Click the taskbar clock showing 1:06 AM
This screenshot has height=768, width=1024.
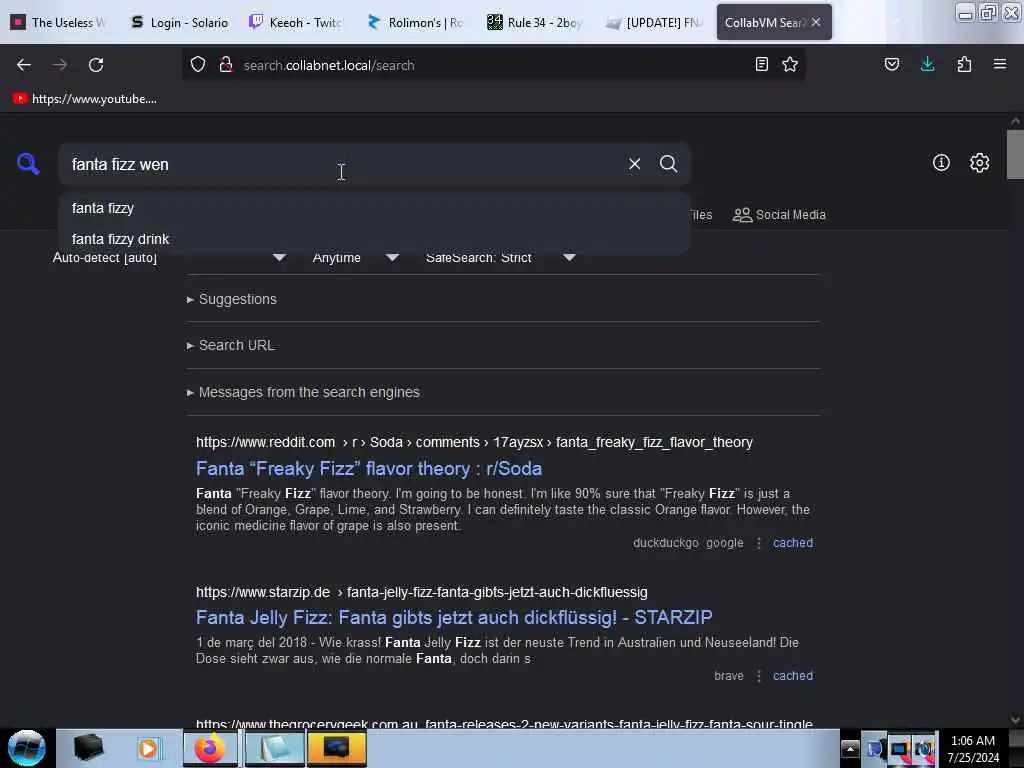pyautogui.click(x=973, y=748)
